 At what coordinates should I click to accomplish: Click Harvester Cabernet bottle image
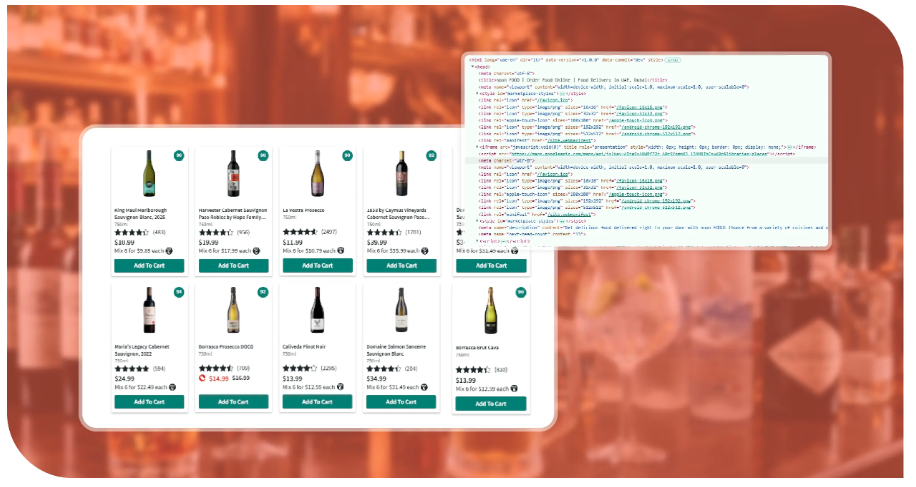coord(233,173)
